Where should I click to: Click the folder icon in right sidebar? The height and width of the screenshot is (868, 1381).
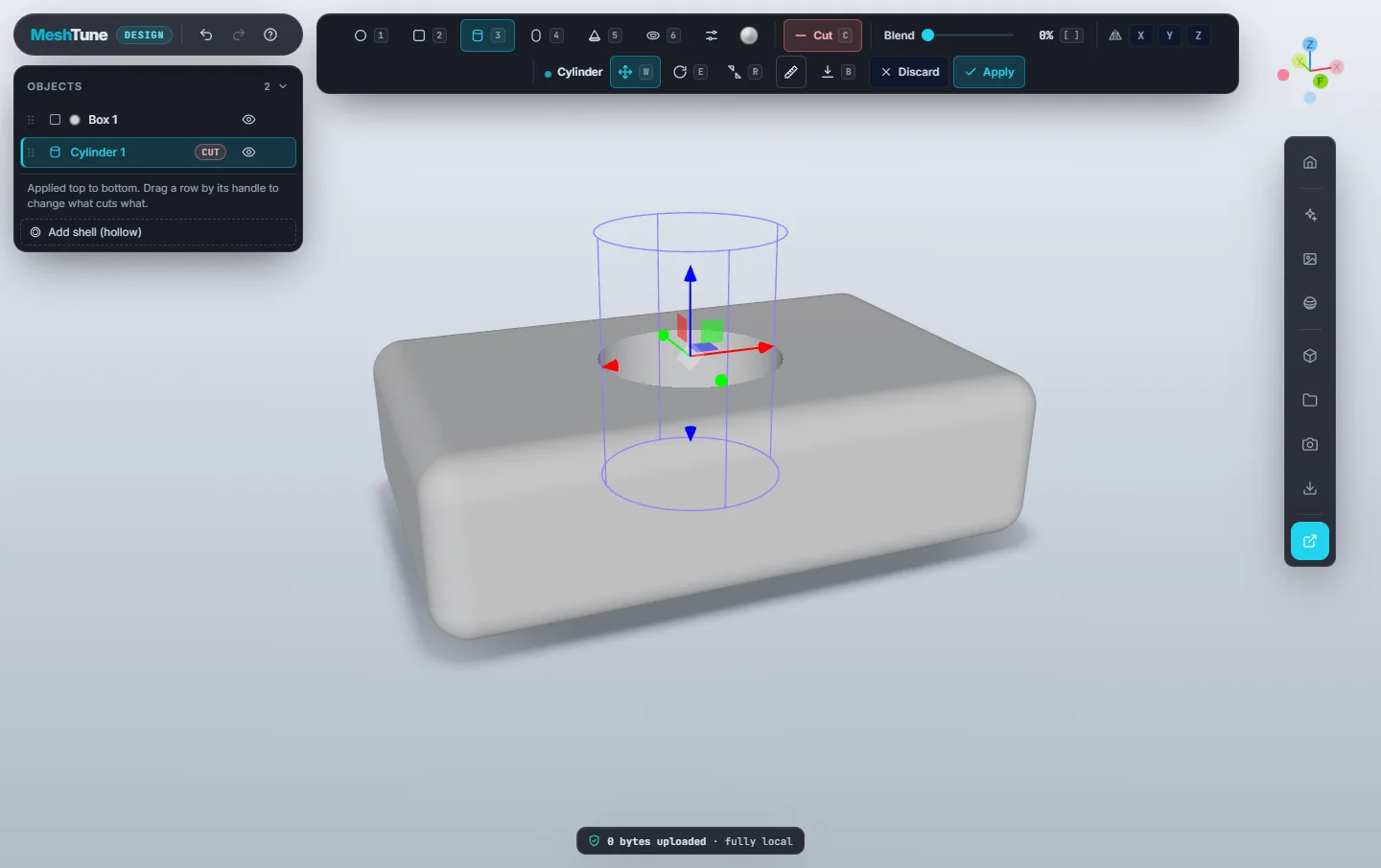[1310, 400]
